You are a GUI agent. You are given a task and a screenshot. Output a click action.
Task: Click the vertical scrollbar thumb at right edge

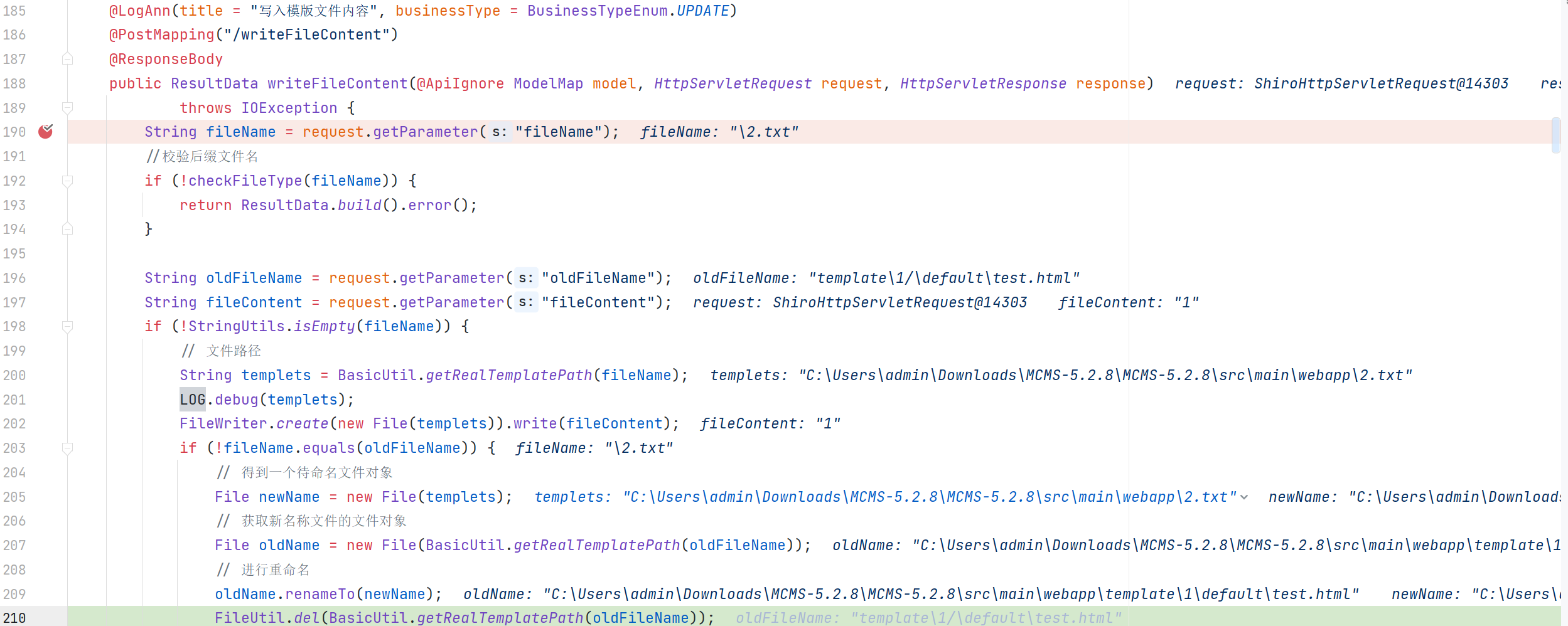tap(1555, 135)
